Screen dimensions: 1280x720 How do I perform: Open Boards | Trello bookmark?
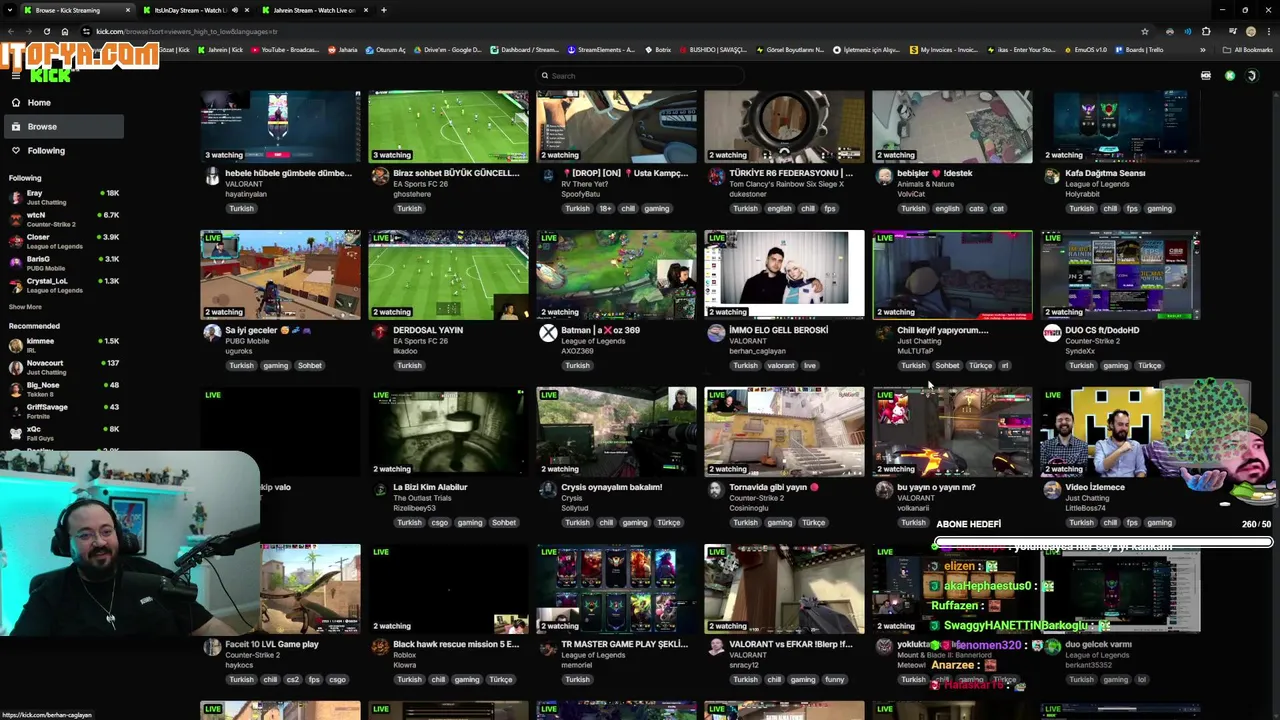click(1138, 49)
